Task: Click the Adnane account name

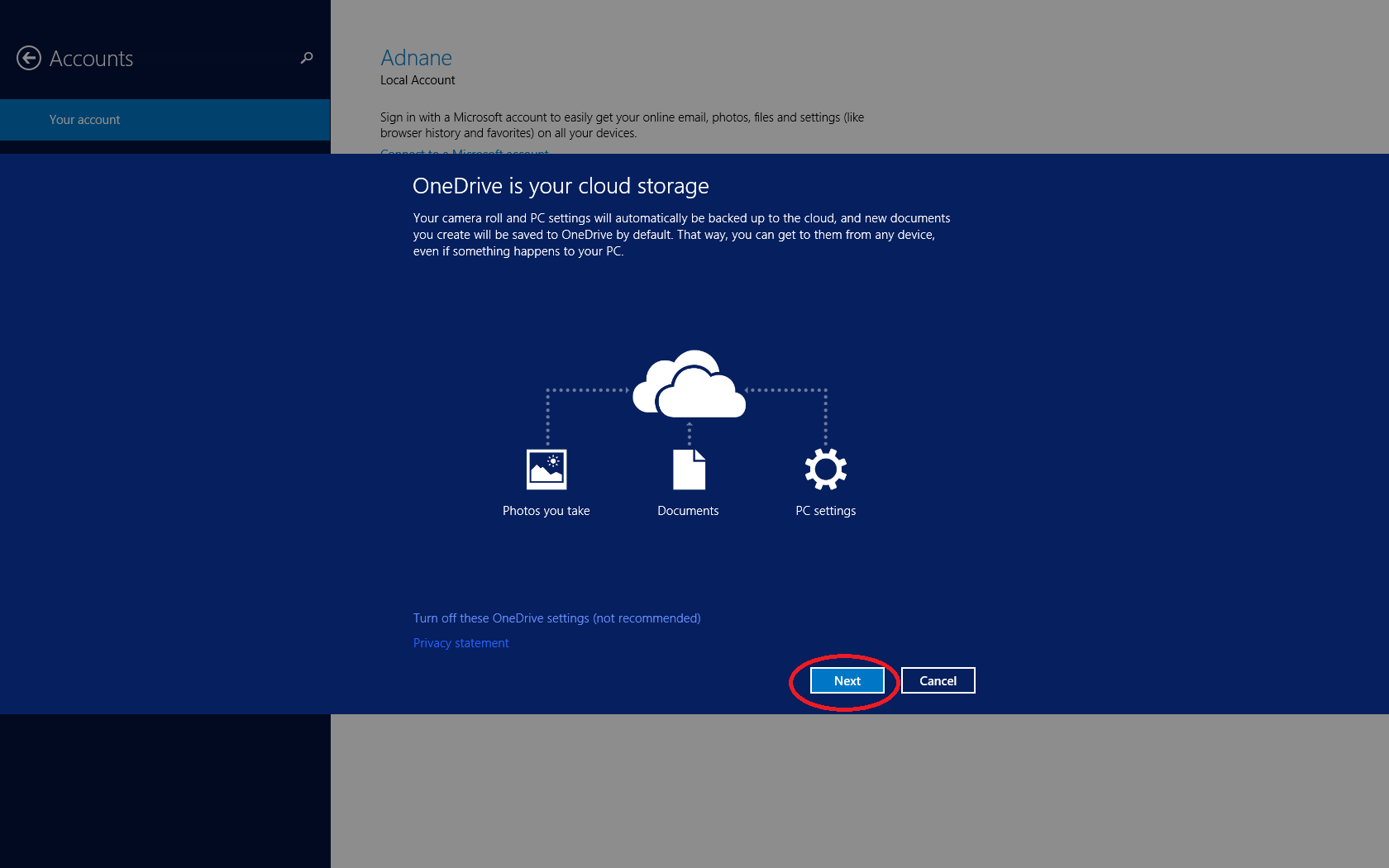Action: 416,58
